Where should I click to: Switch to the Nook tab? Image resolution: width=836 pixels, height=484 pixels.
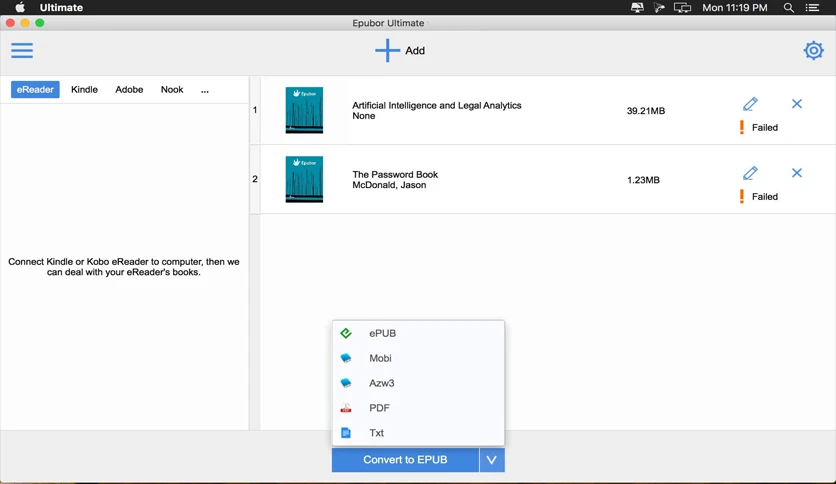pos(172,90)
